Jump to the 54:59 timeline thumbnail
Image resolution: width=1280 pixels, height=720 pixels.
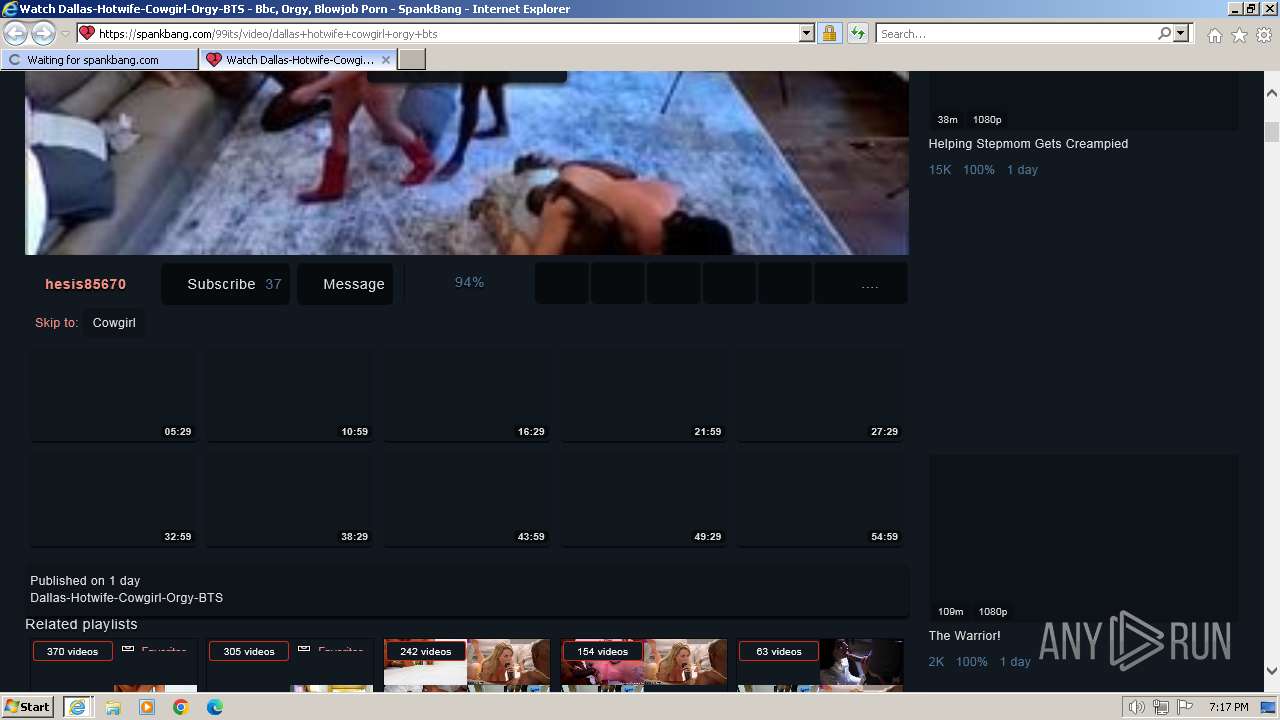tap(821, 499)
